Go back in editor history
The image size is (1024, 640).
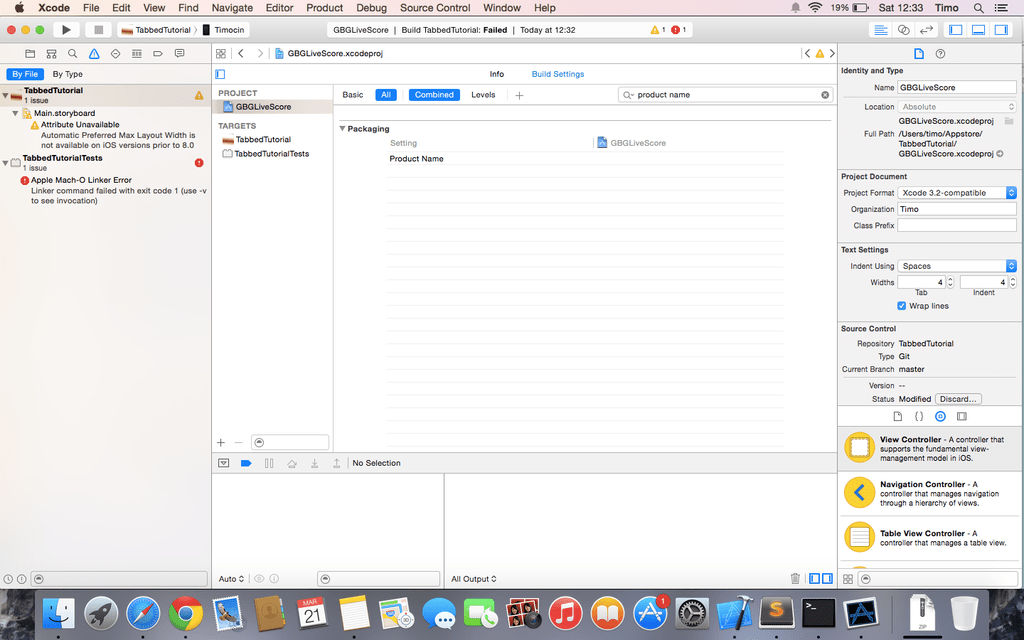tap(241, 54)
